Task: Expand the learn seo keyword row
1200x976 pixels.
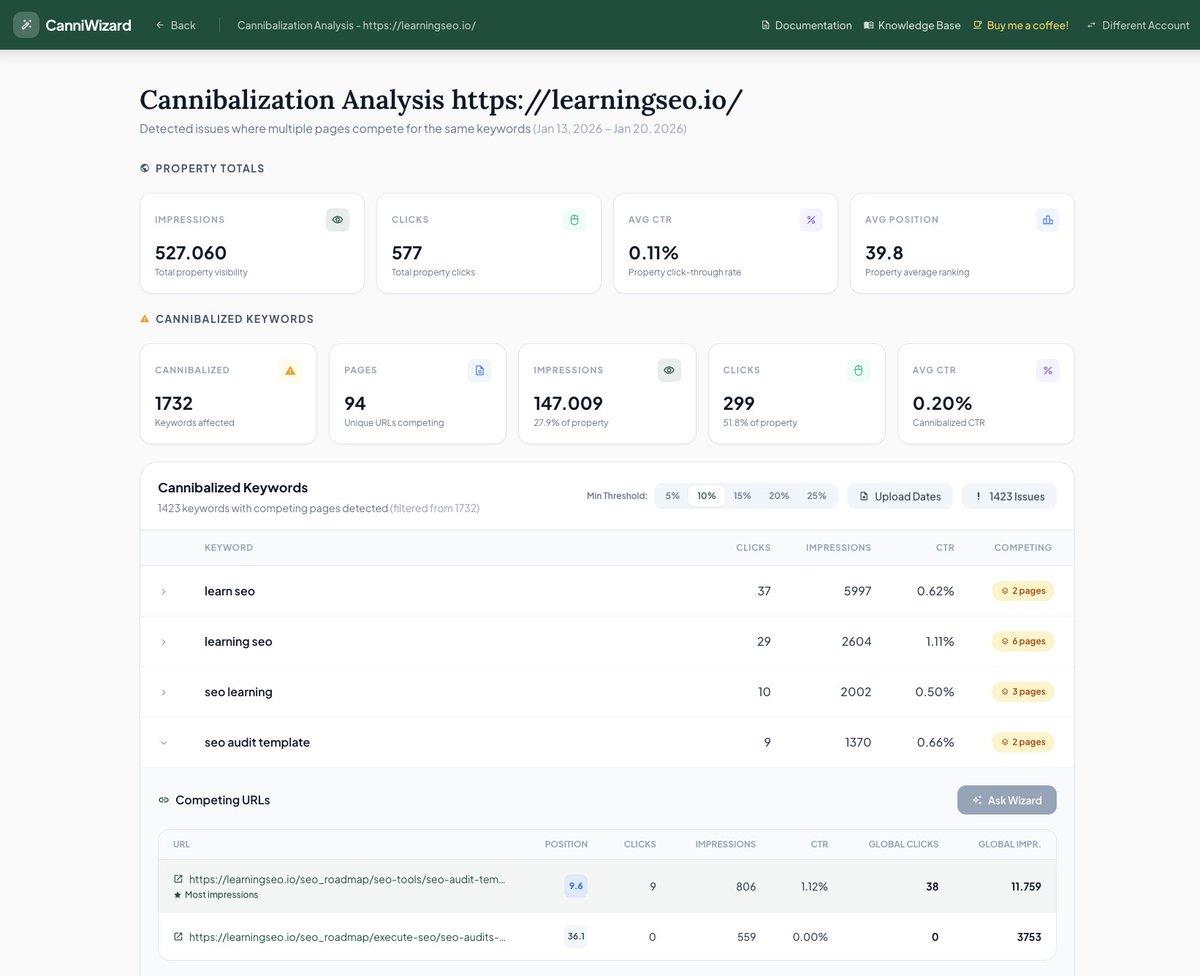Action: point(163,591)
